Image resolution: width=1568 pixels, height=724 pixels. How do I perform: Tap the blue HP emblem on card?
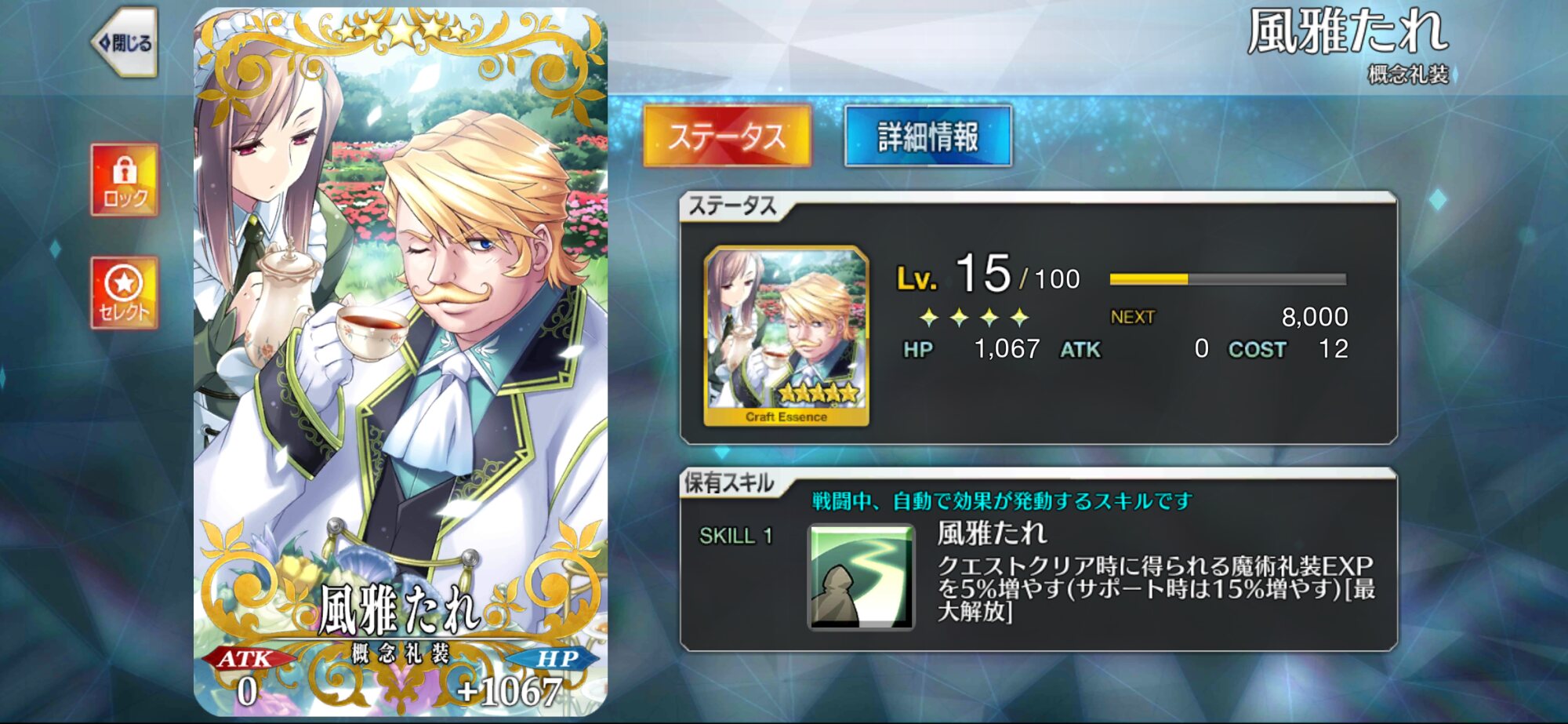[555, 658]
